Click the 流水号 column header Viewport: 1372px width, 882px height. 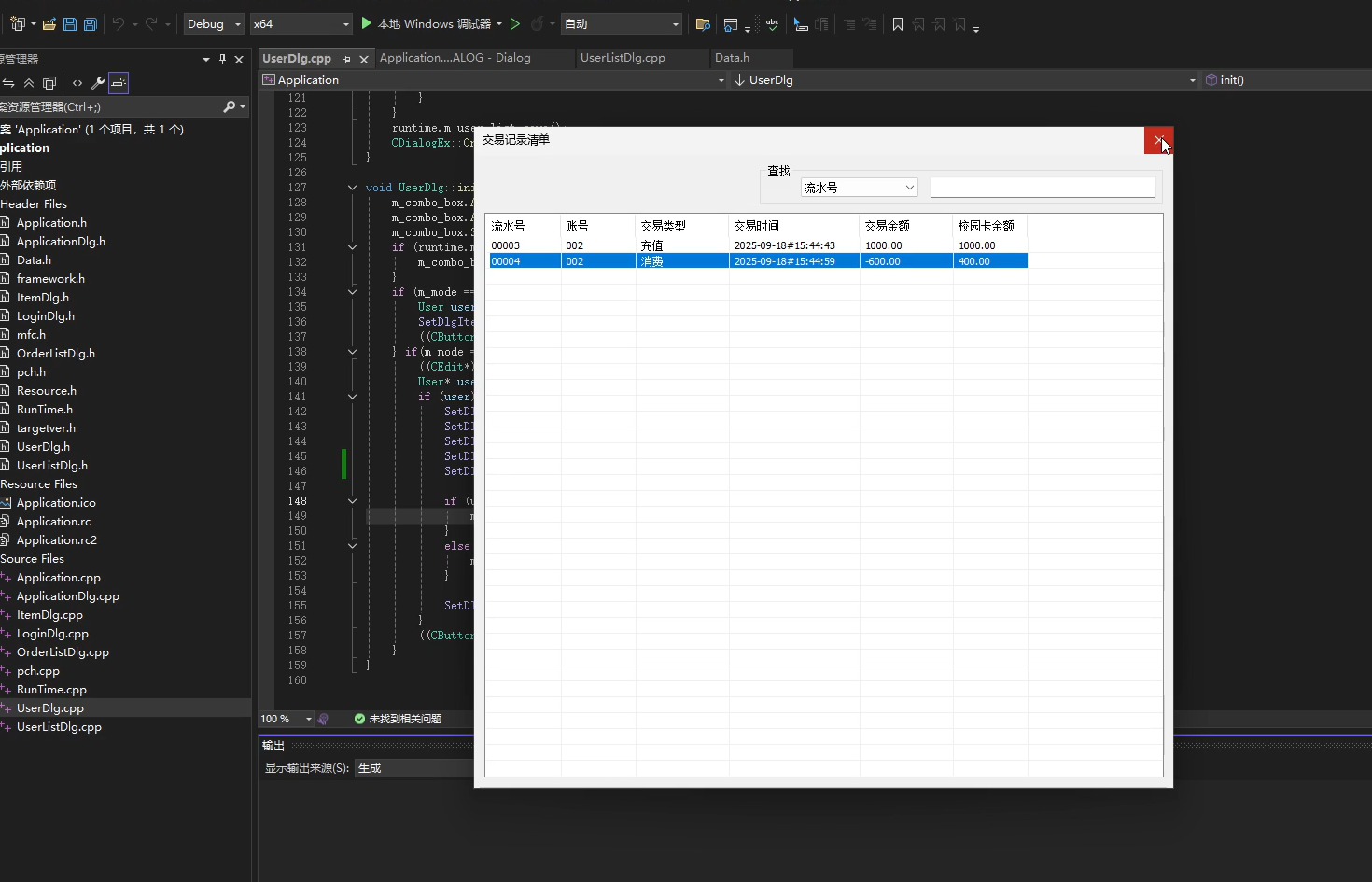coord(524,226)
